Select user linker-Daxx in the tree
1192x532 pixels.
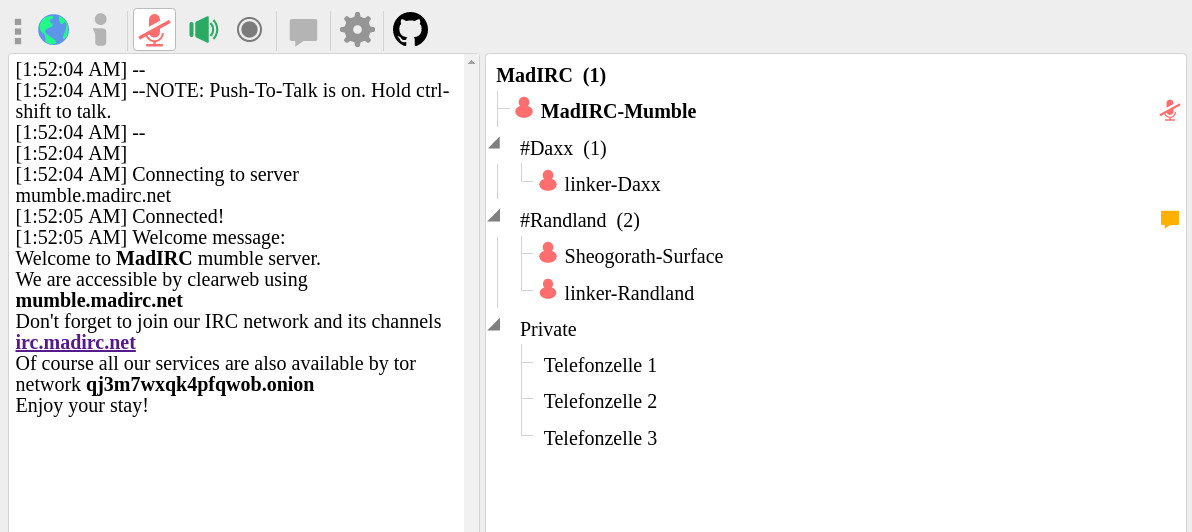point(612,184)
